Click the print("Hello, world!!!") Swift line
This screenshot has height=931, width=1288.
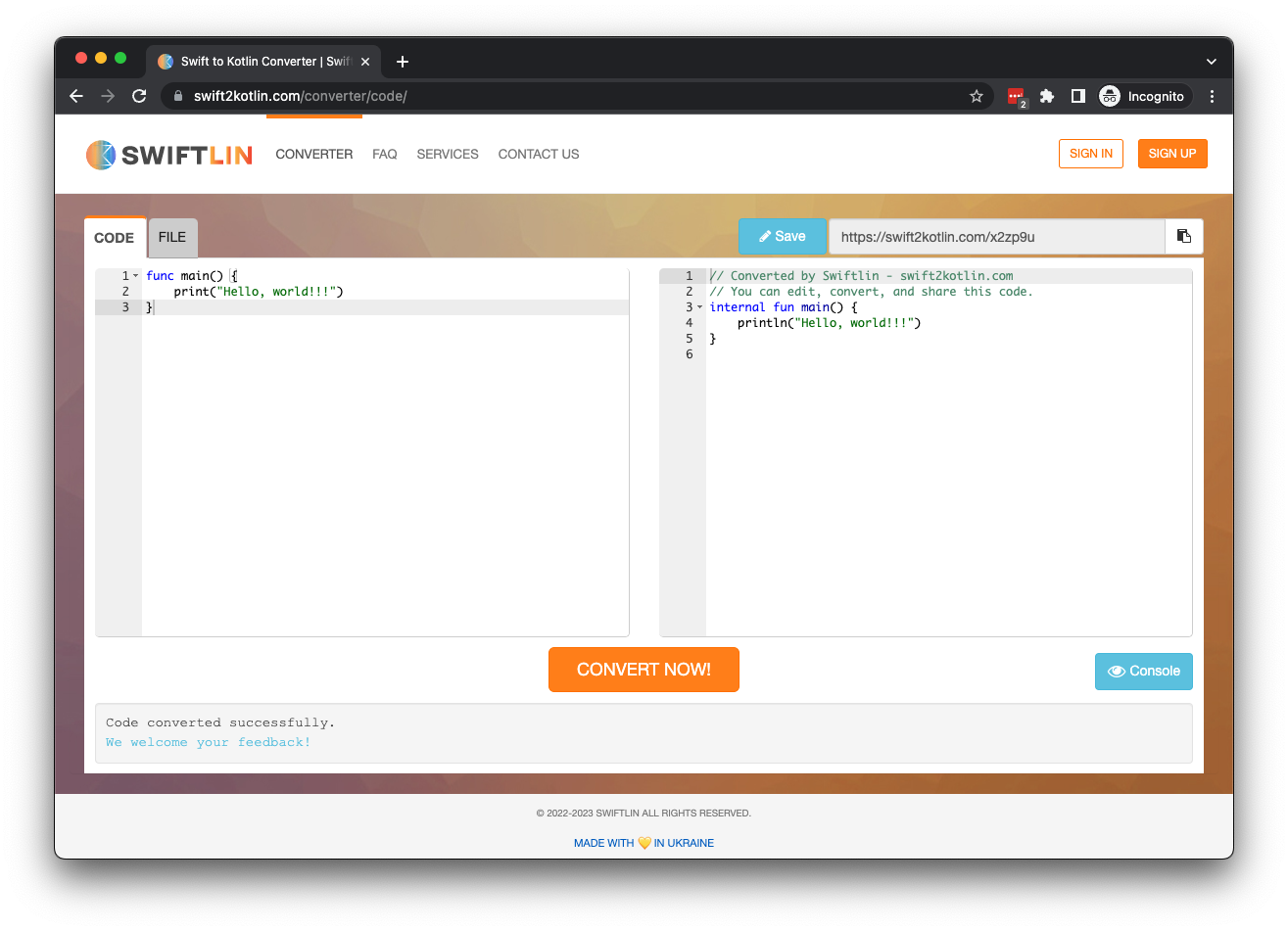[x=259, y=292]
